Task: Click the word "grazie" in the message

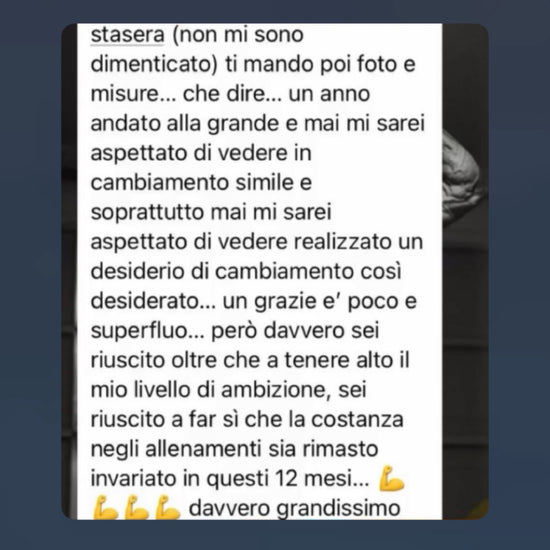Action: [x=285, y=302]
